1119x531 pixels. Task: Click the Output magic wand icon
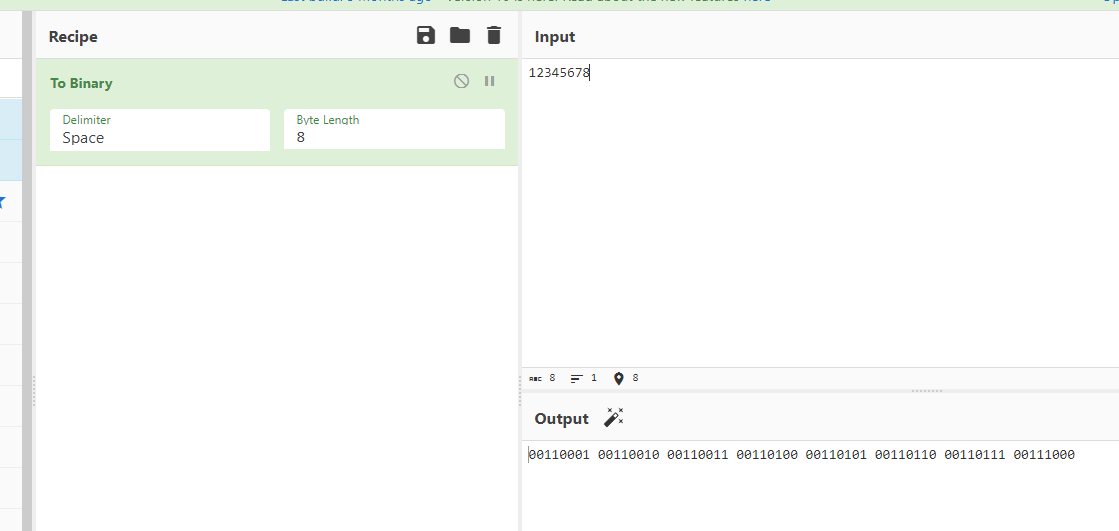click(x=614, y=418)
